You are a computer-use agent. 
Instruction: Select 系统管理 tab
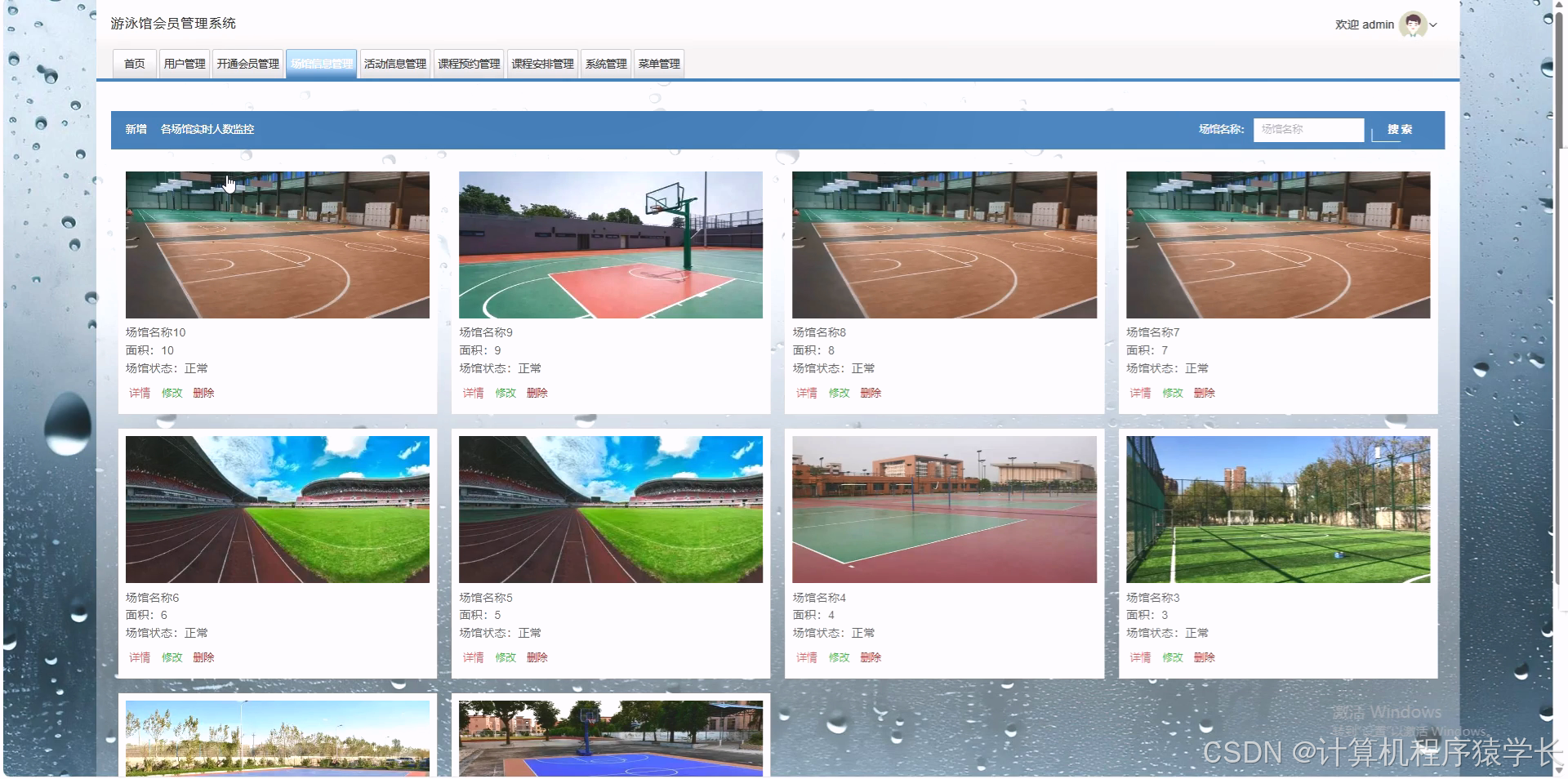606,64
